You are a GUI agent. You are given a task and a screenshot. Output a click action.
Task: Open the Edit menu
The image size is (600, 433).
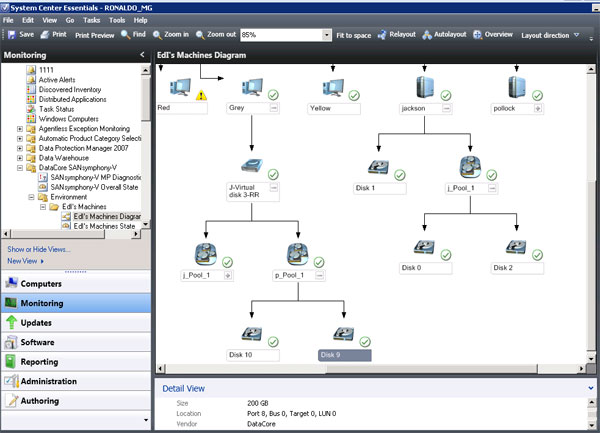(28, 20)
